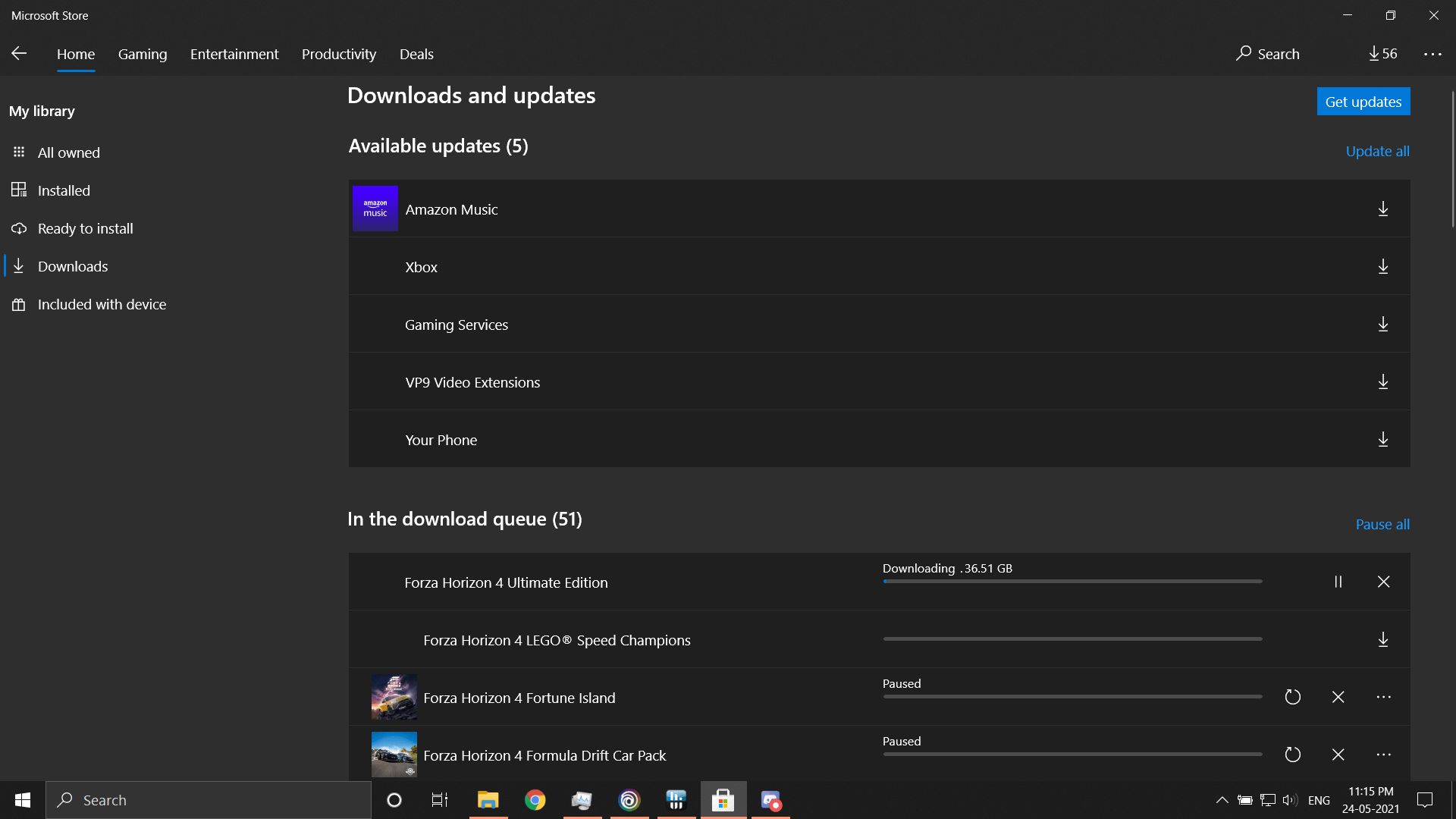Click the Update all link
This screenshot has width=1456, height=819.
tap(1377, 151)
